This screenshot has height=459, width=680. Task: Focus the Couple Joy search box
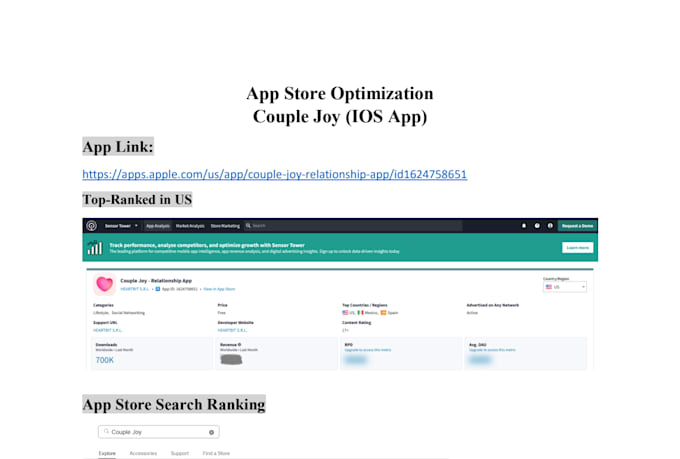pyautogui.click(x=159, y=432)
